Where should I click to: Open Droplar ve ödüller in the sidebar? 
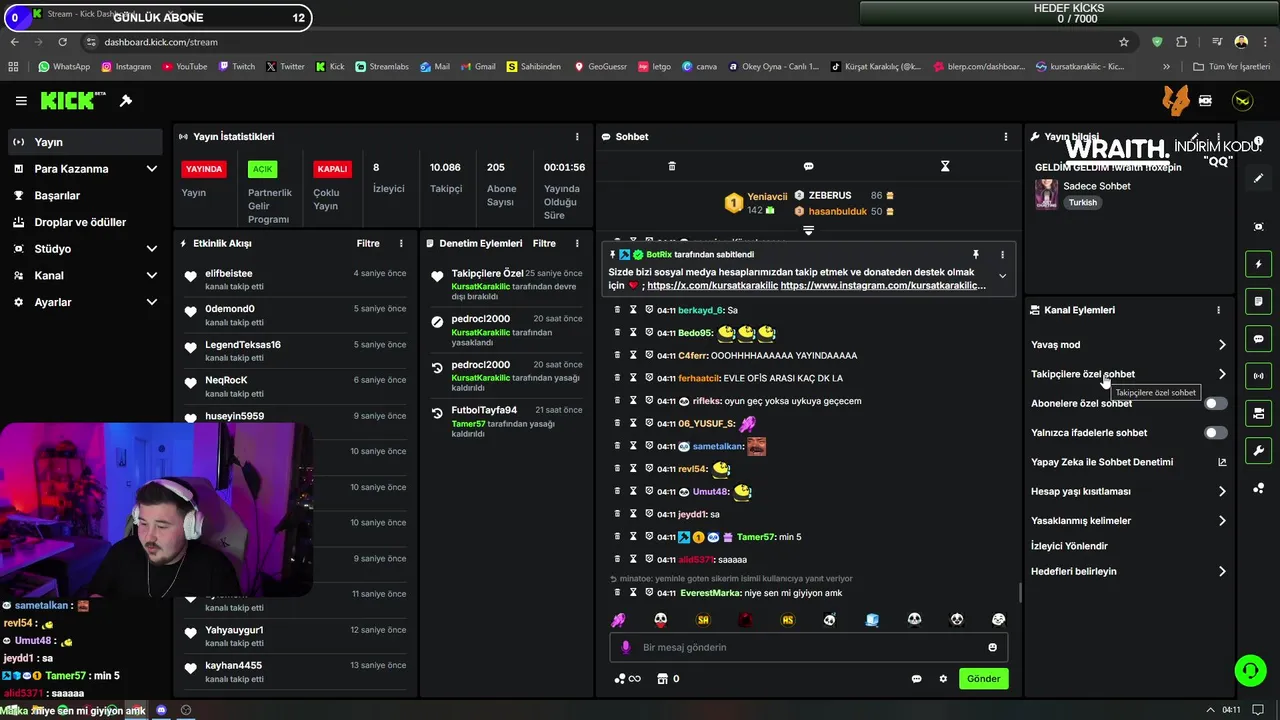pos(84,222)
